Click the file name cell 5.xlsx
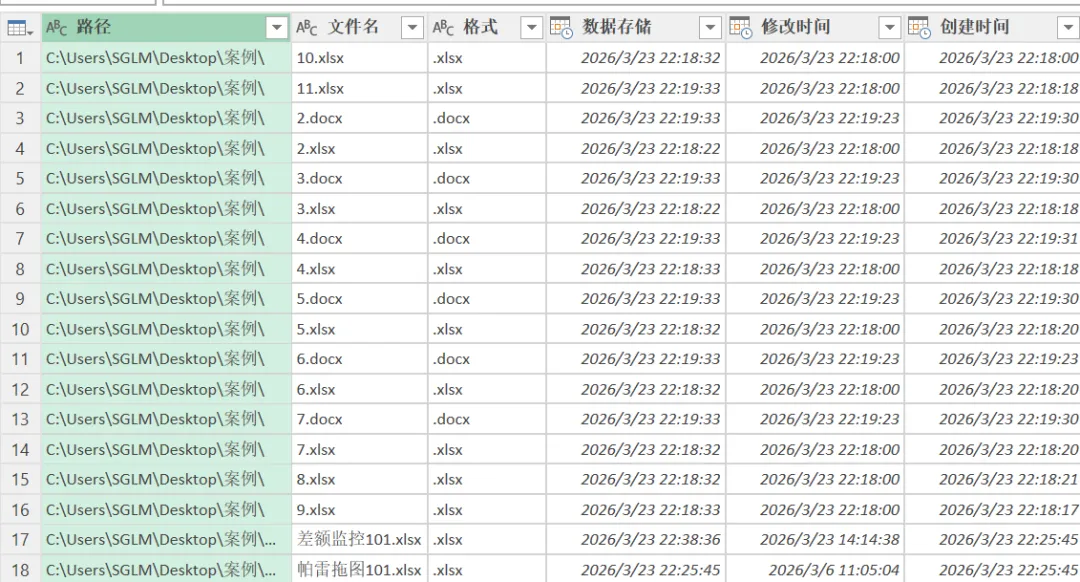Screen dimensions: 1080x582 pos(360,329)
